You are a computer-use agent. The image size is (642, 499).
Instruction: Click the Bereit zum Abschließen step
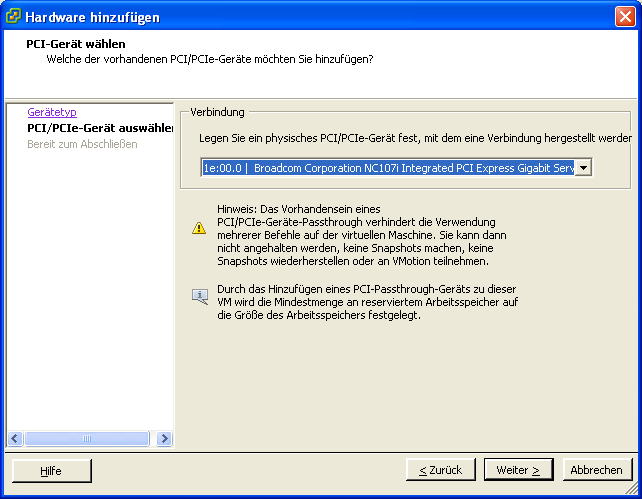pos(82,144)
